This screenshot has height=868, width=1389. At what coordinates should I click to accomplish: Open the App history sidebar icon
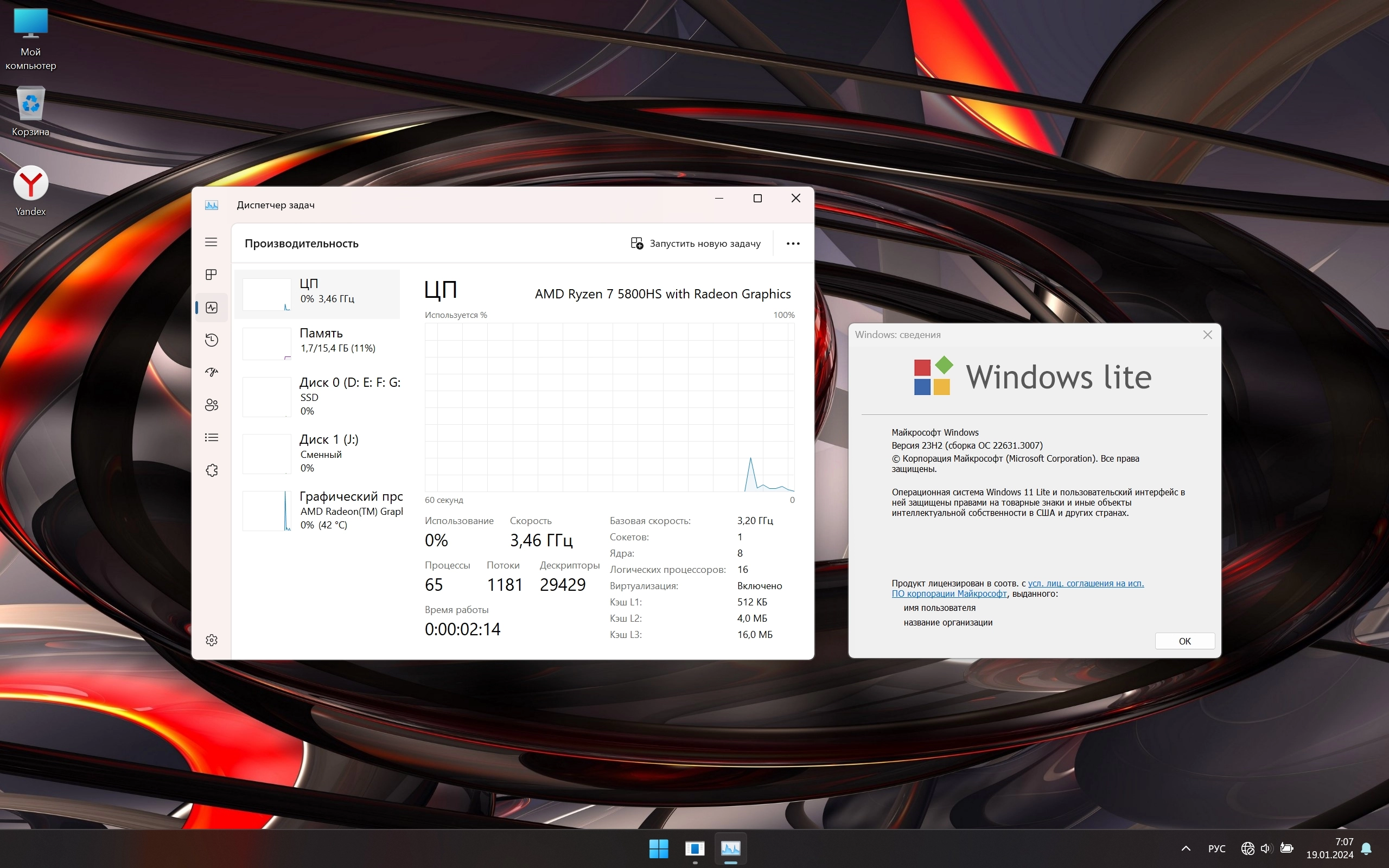click(x=211, y=340)
